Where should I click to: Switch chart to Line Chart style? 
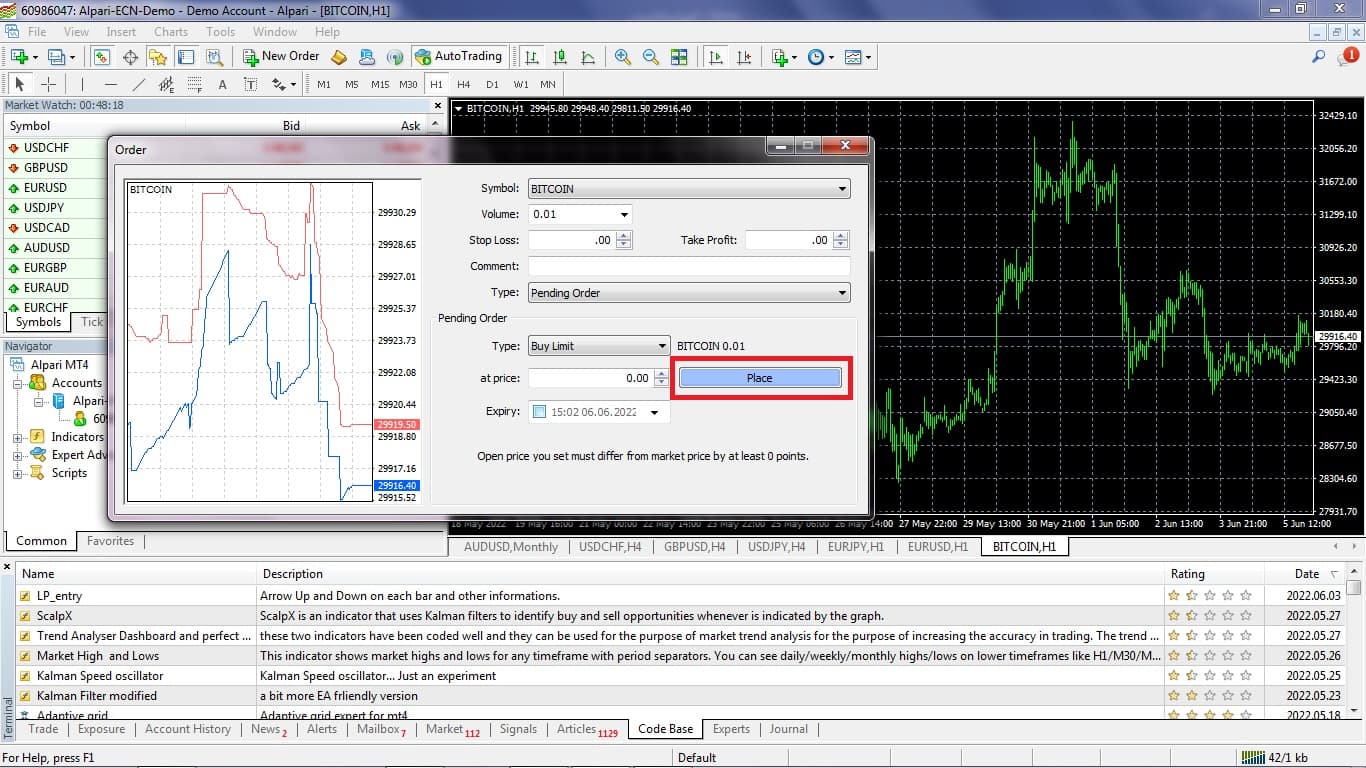tap(589, 57)
